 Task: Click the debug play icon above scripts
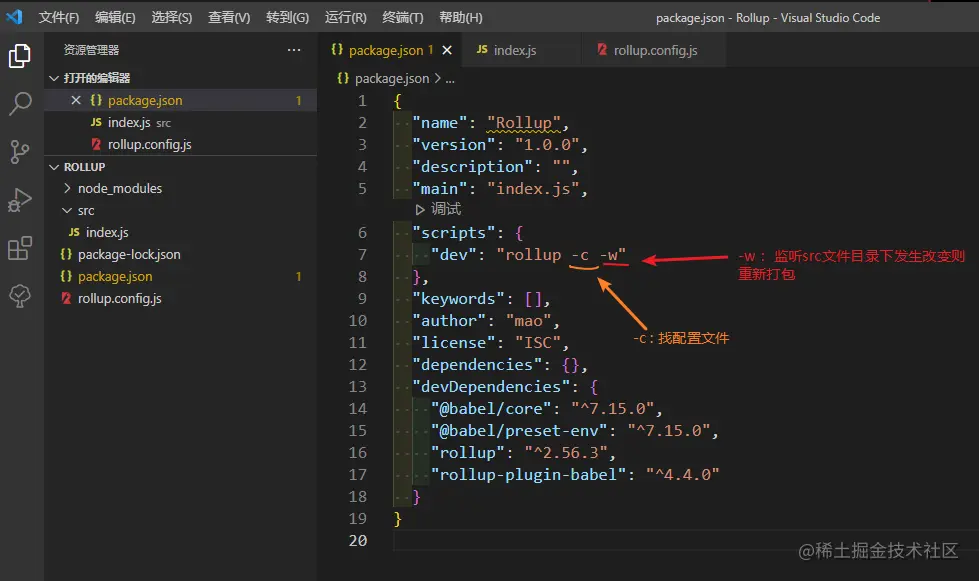pos(420,209)
